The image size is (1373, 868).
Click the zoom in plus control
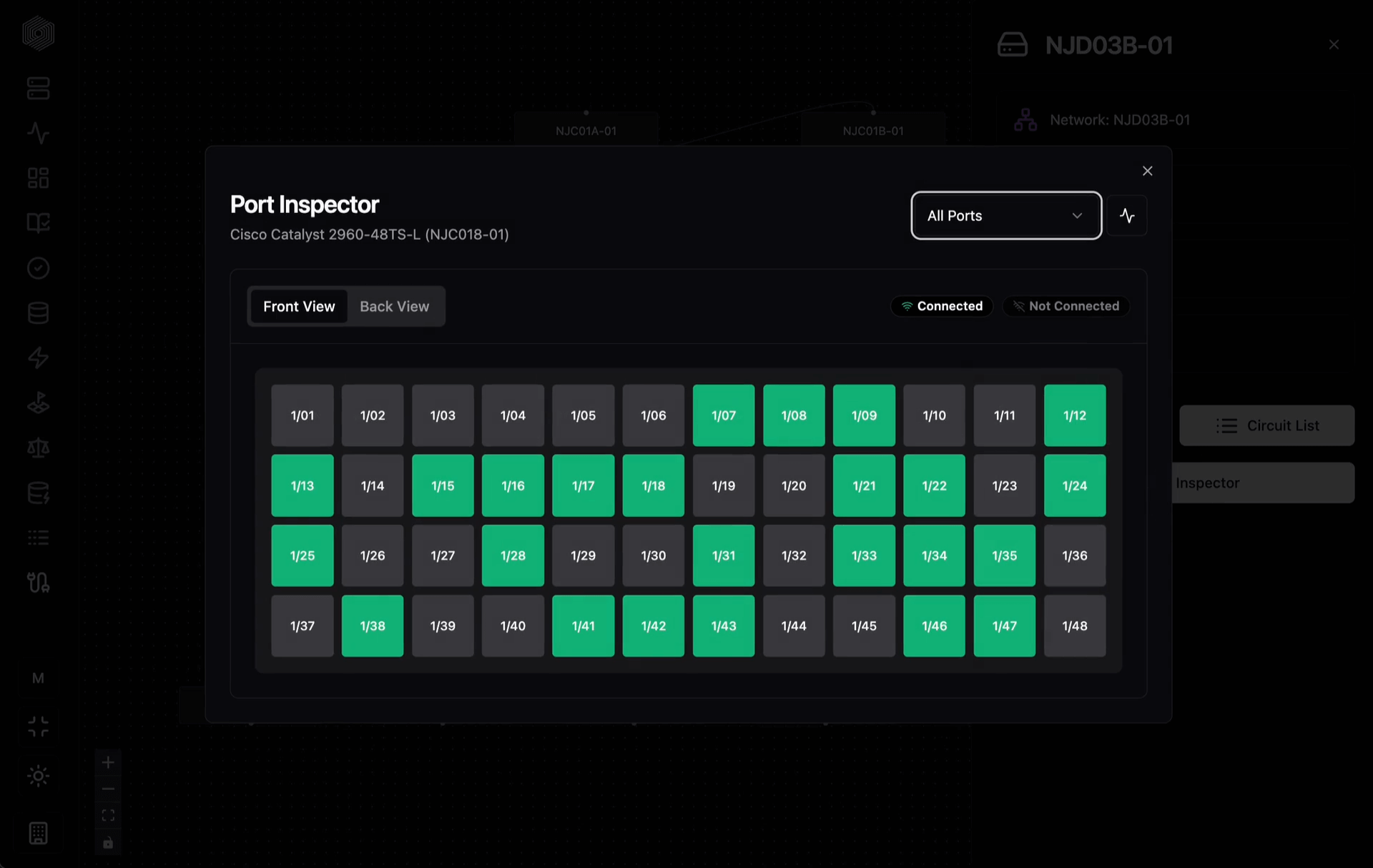[108, 762]
